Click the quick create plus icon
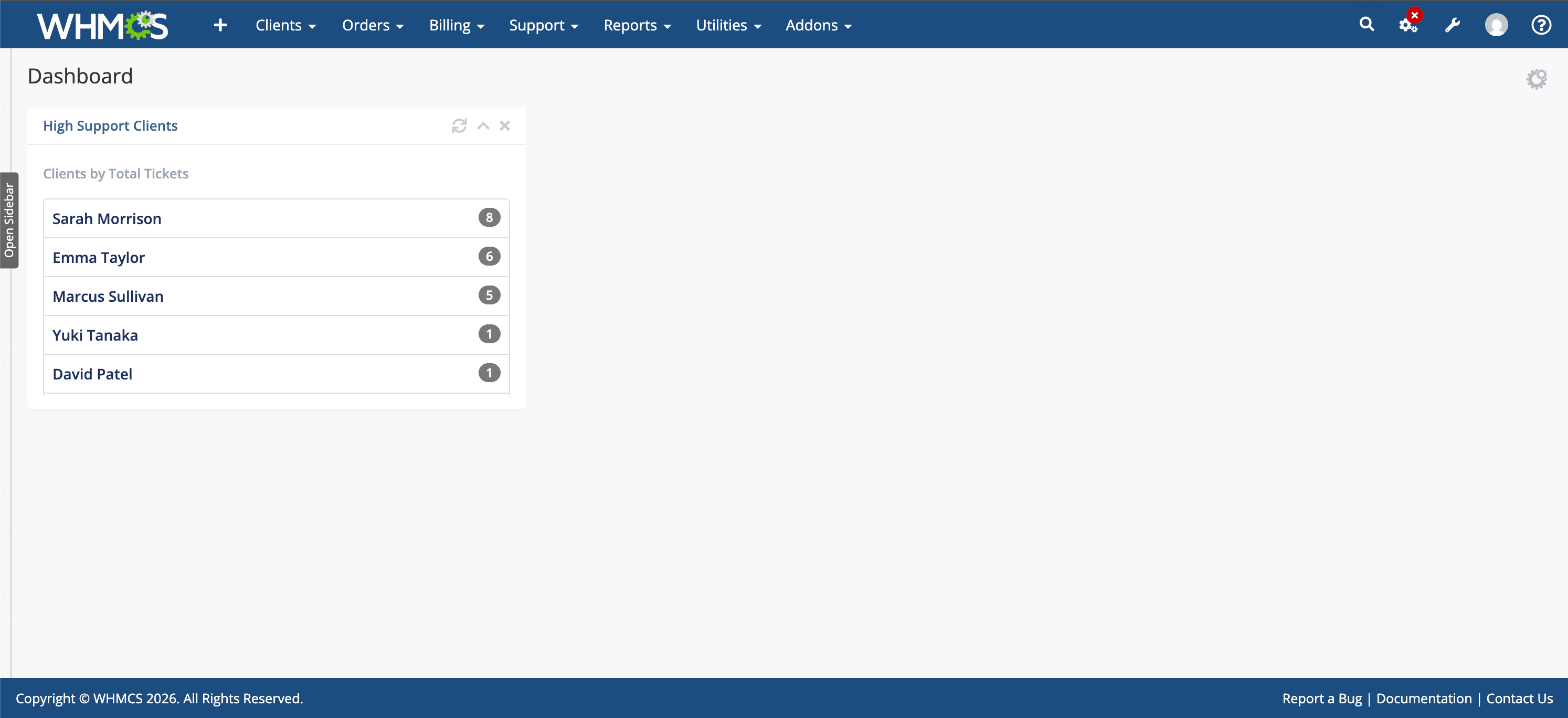 coord(220,25)
